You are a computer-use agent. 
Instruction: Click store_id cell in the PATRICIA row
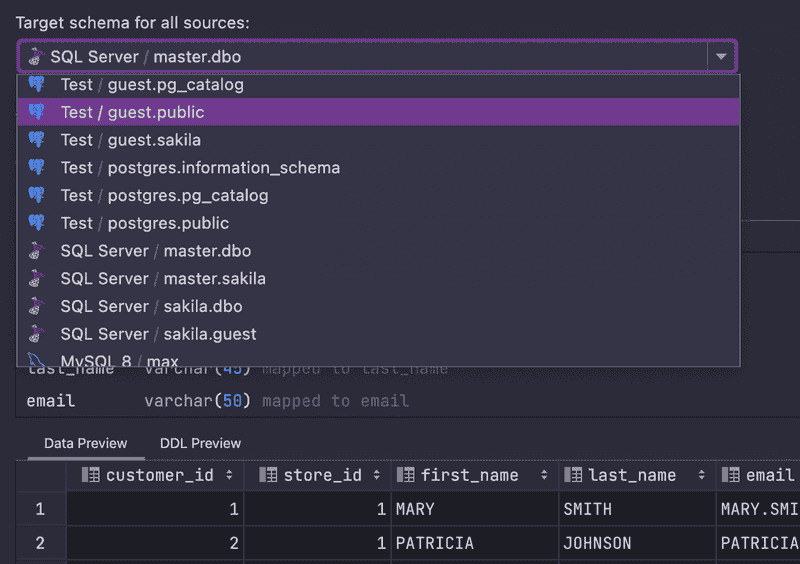tap(317, 543)
